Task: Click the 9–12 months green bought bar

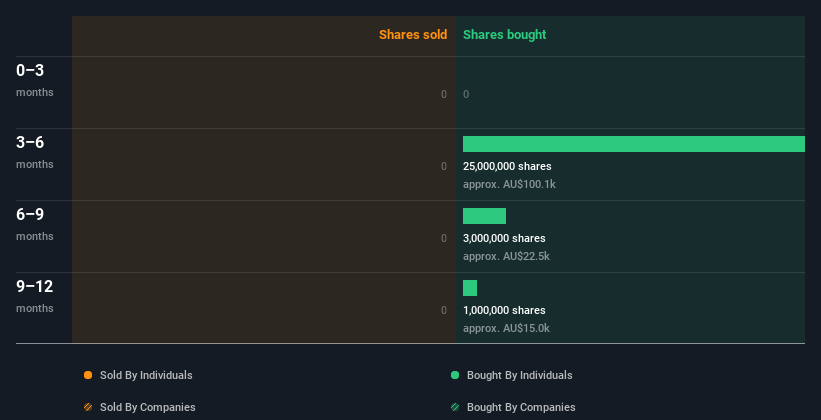Action: pos(470,288)
